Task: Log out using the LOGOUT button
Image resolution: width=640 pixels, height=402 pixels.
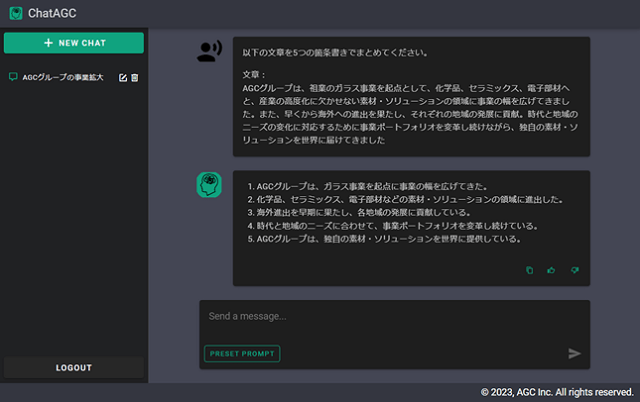Action: (x=74, y=367)
